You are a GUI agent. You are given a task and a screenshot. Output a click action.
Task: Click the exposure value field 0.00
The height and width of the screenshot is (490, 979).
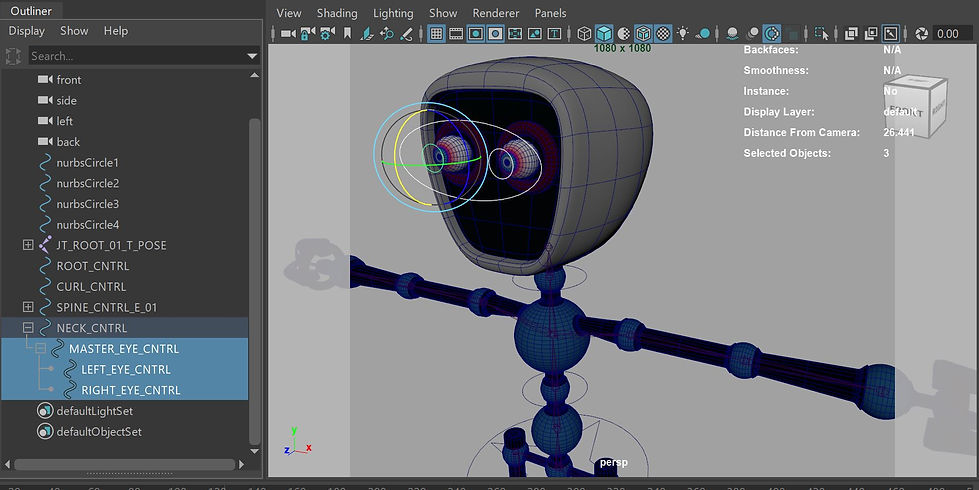(x=951, y=34)
